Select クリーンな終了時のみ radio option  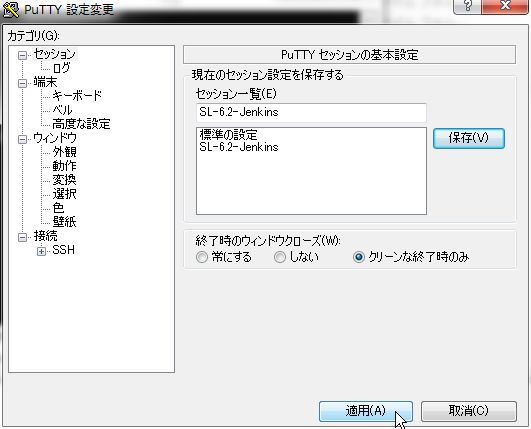359,257
